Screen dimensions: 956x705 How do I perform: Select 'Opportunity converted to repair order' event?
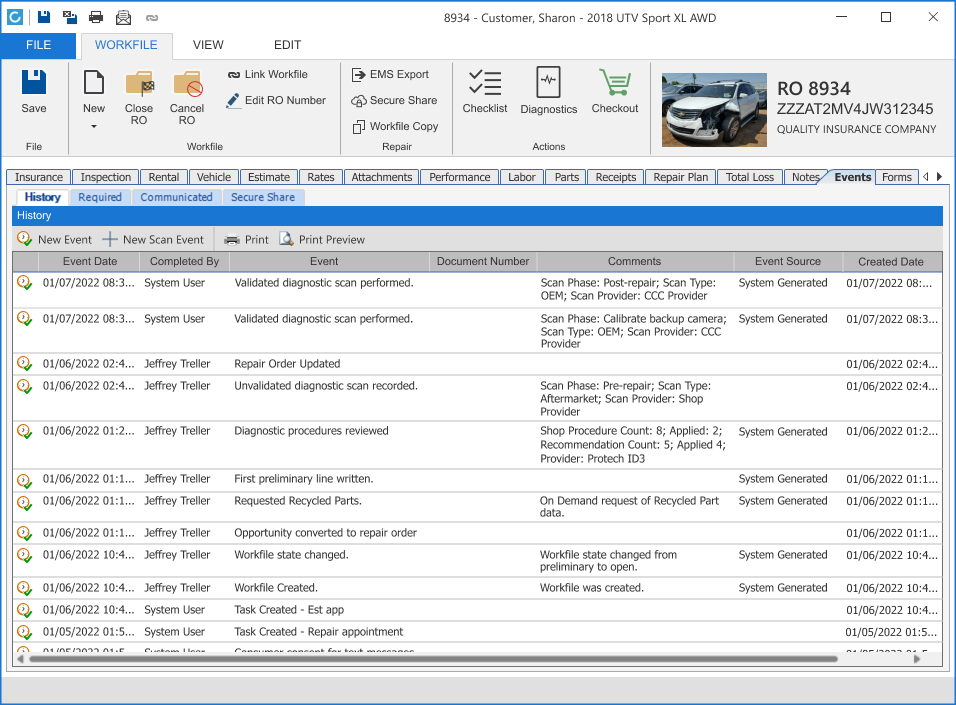(x=326, y=533)
